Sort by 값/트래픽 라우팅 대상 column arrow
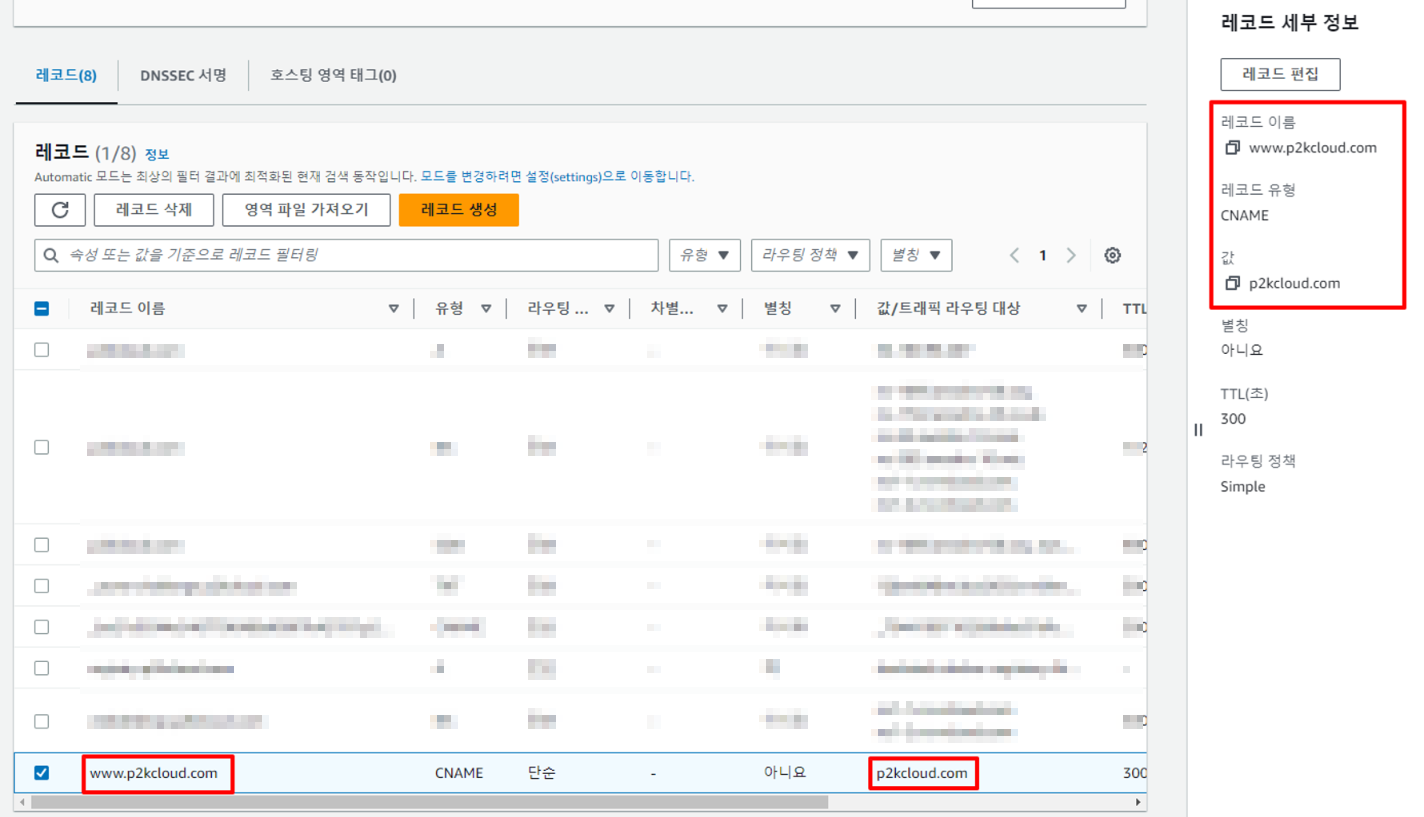 coord(1081,309)
